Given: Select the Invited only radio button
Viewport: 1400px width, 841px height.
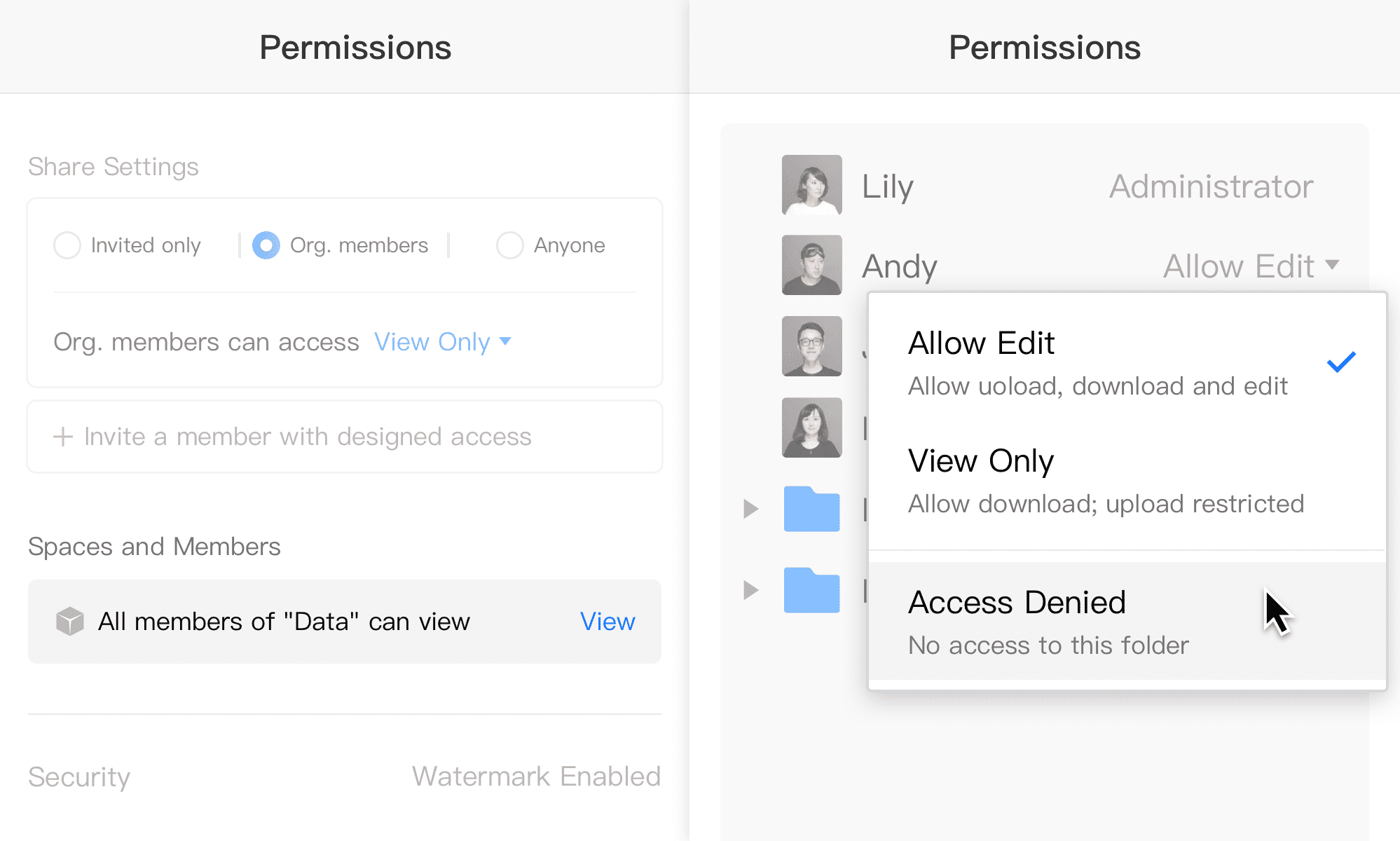Looking at the screenshot, I should [x=67, y=245].
